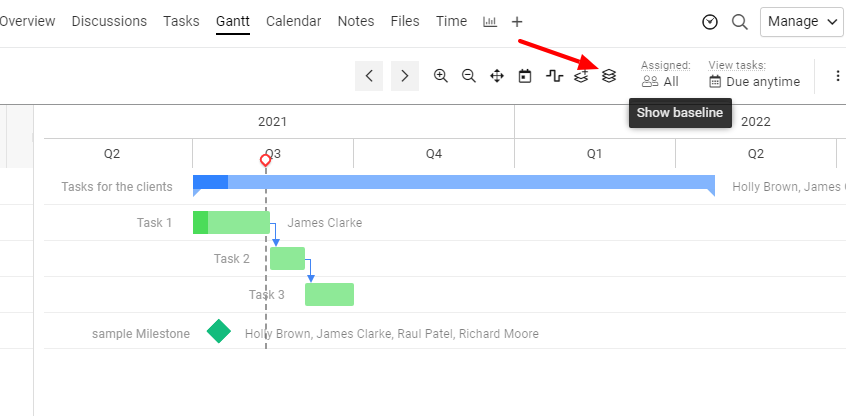Click the Tasks for the clients label

click(117, 187)
